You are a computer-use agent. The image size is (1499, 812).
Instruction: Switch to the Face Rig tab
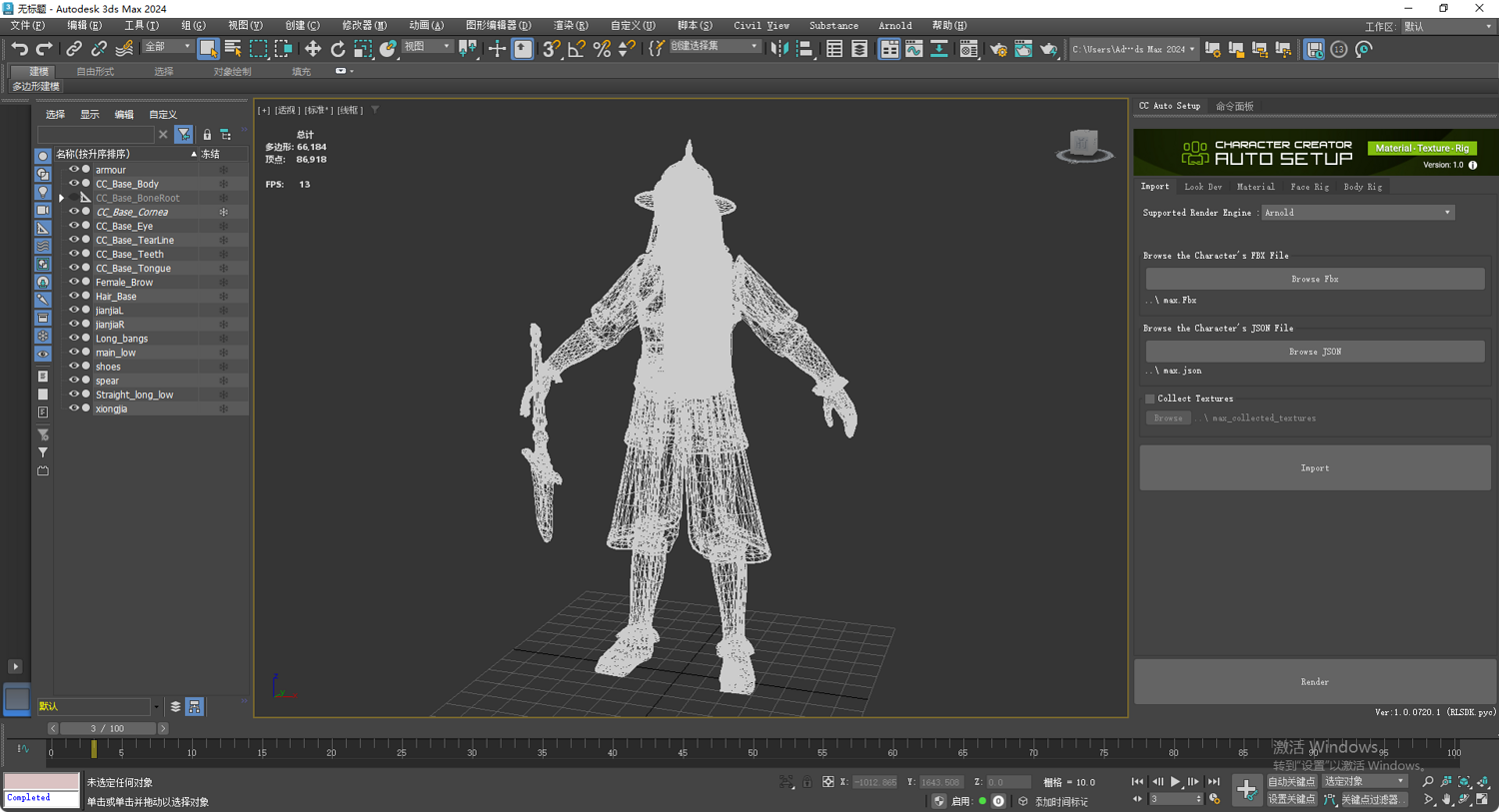(1309, 187)
